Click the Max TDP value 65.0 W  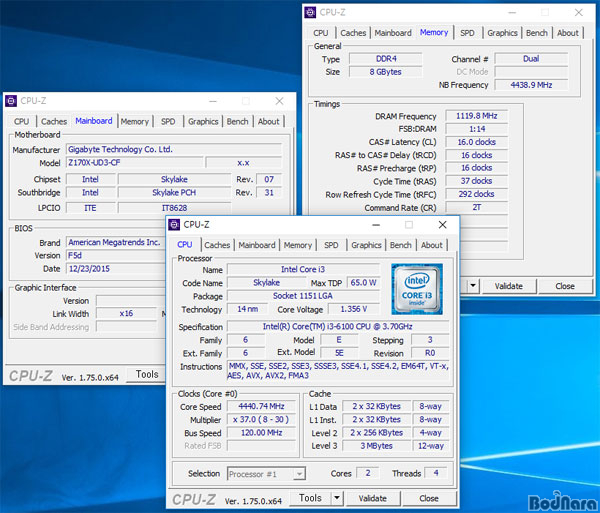click(363, 283)
